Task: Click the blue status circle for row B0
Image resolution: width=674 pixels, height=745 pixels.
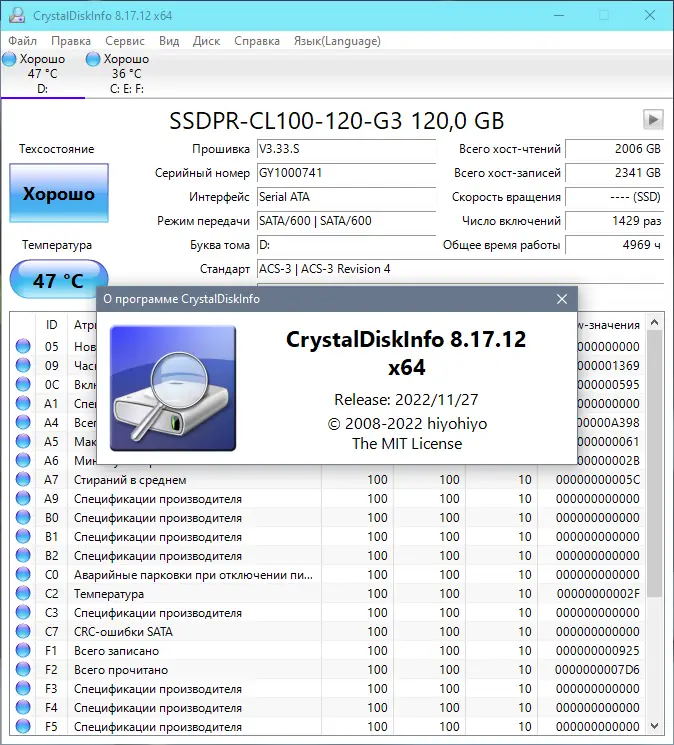Action: (23, 517)
